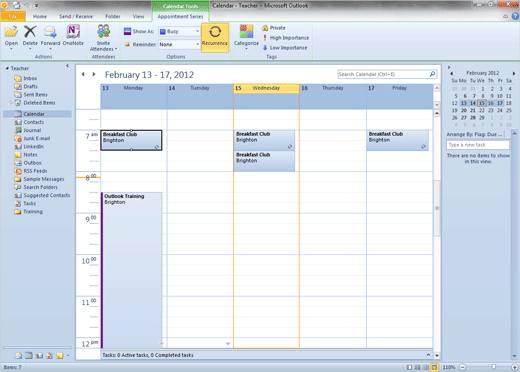Select February 22 in mini calendar

pyautogui.click(x=482, y=110)
